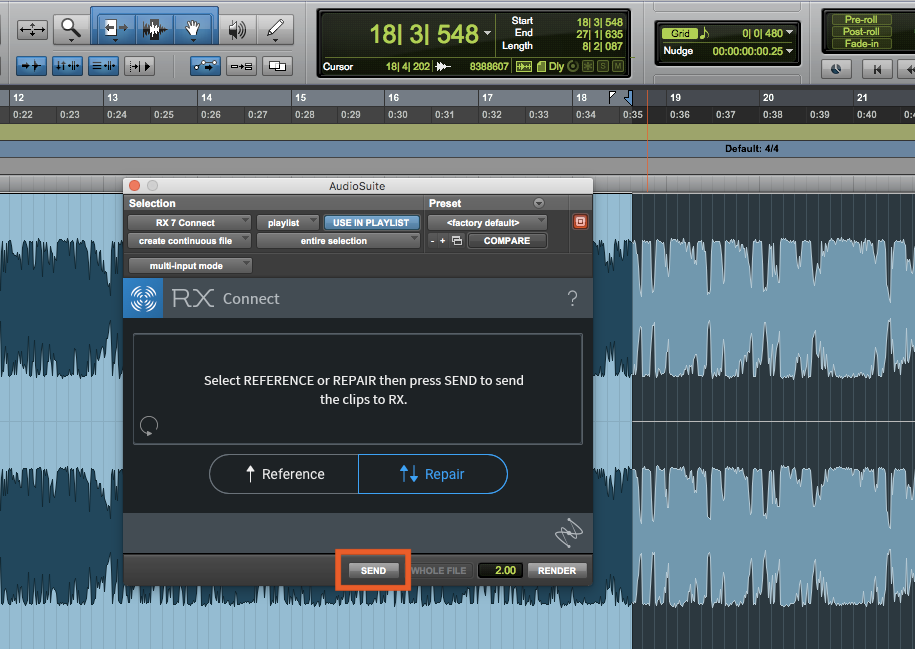Click the timeline insertion icon beside Cursor value

[x=443, y=67]
